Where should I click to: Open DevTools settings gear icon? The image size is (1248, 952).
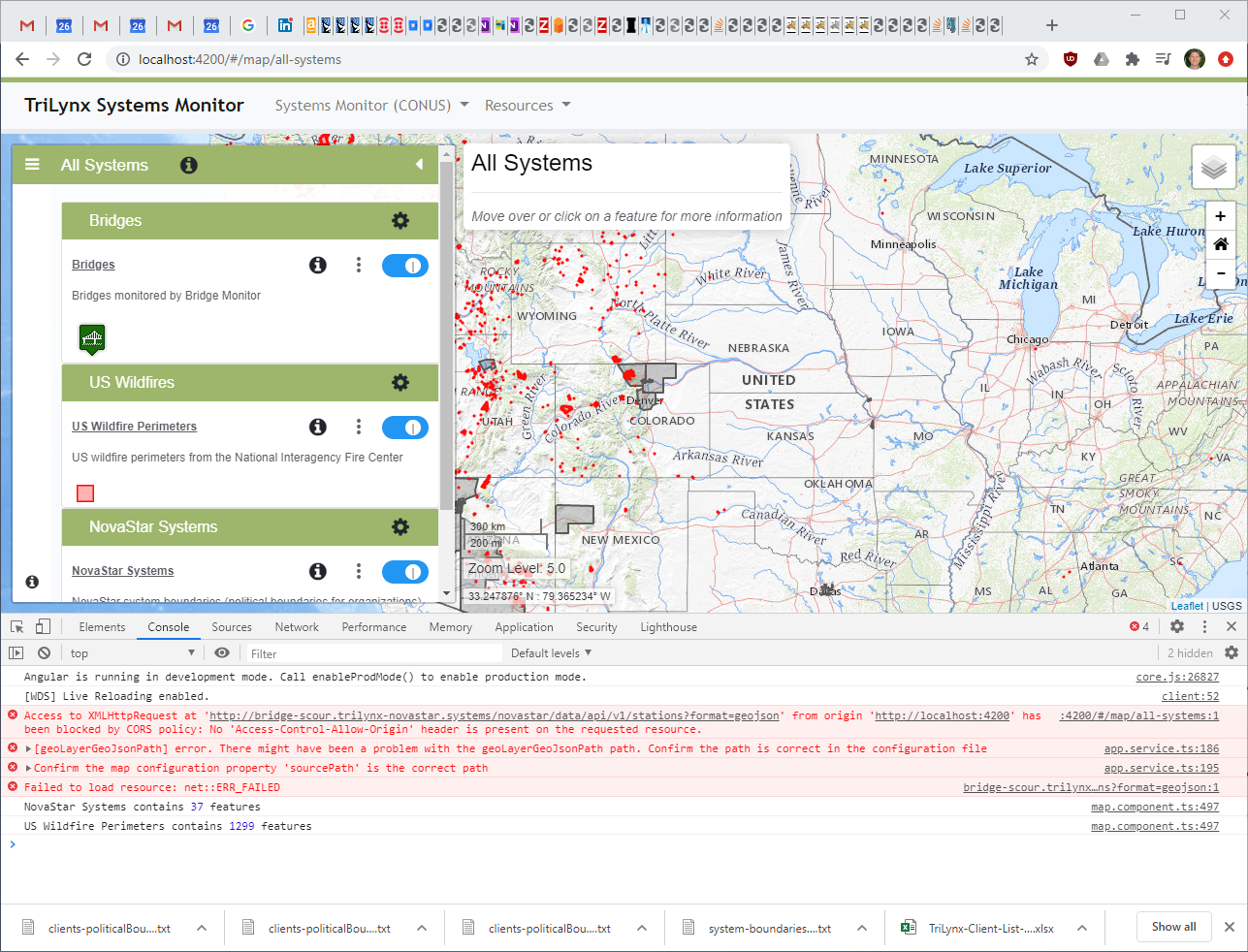(x=1177, y=627)
